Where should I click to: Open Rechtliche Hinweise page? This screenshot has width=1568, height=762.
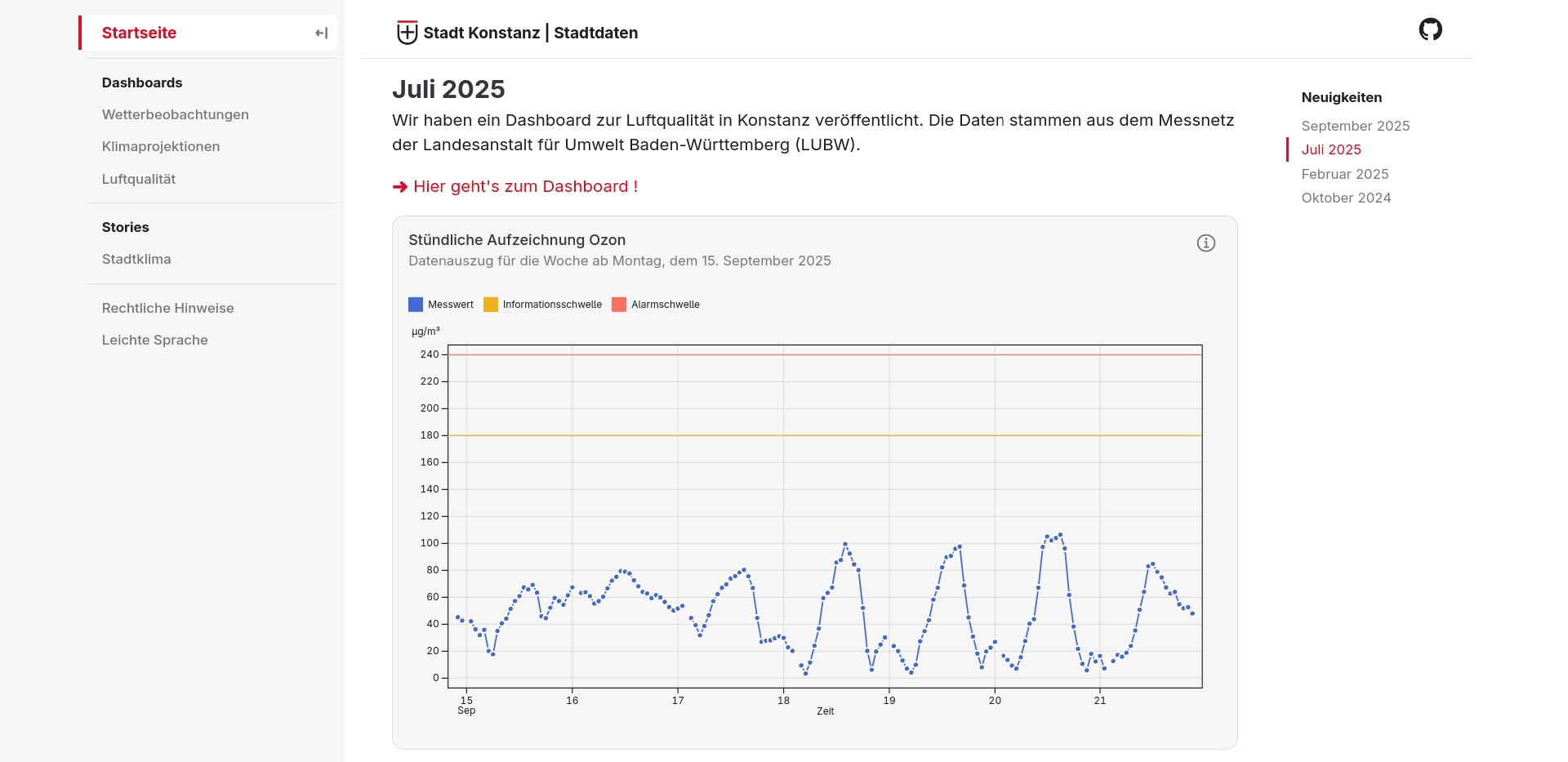[x=167, y=309]
